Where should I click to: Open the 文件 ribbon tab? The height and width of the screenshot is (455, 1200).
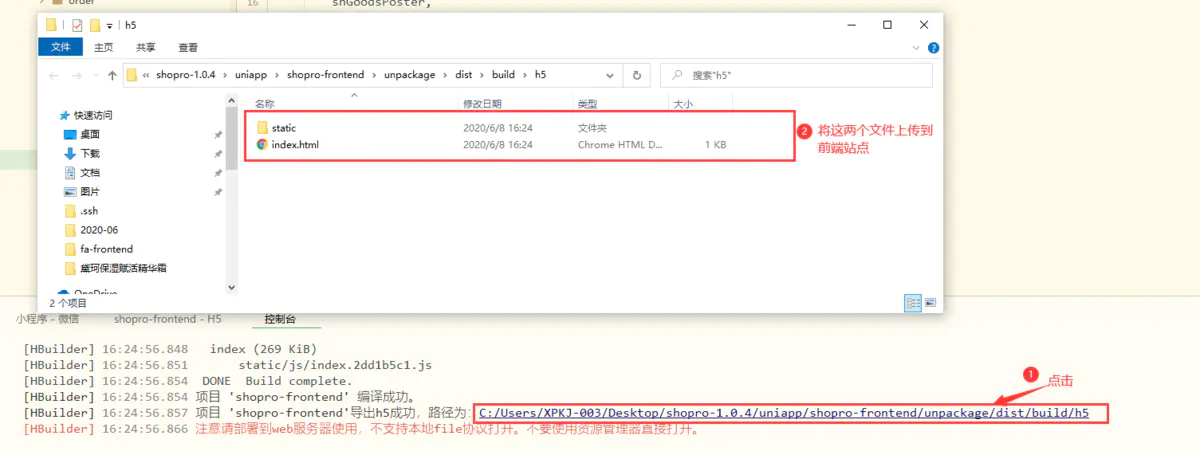click(60, 46)
